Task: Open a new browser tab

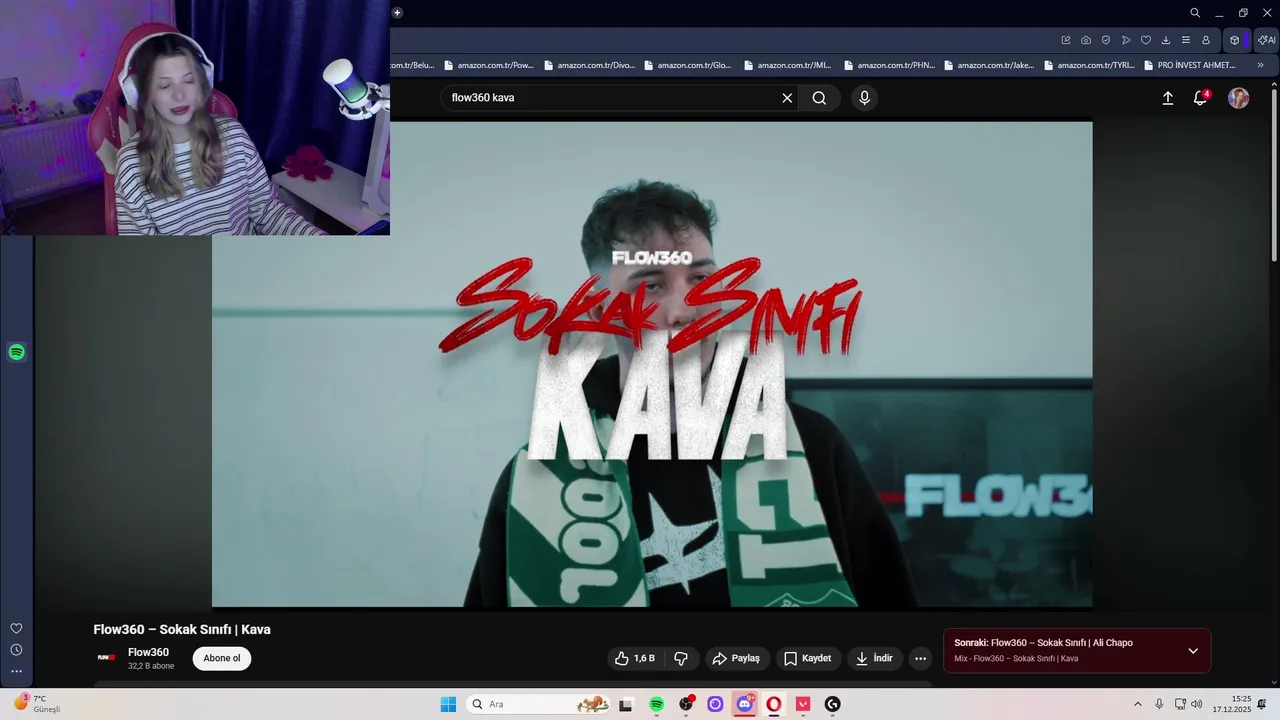Action: (x=397, y=13)
